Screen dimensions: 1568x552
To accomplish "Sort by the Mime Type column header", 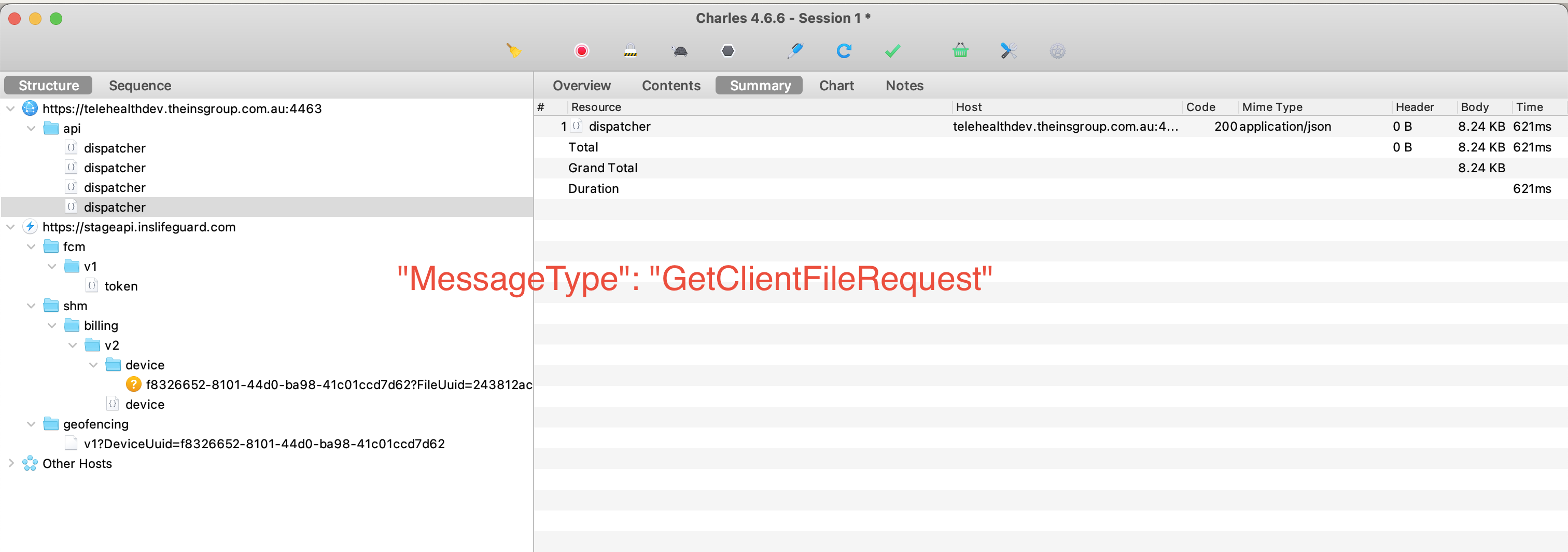I will point(1272,107).
